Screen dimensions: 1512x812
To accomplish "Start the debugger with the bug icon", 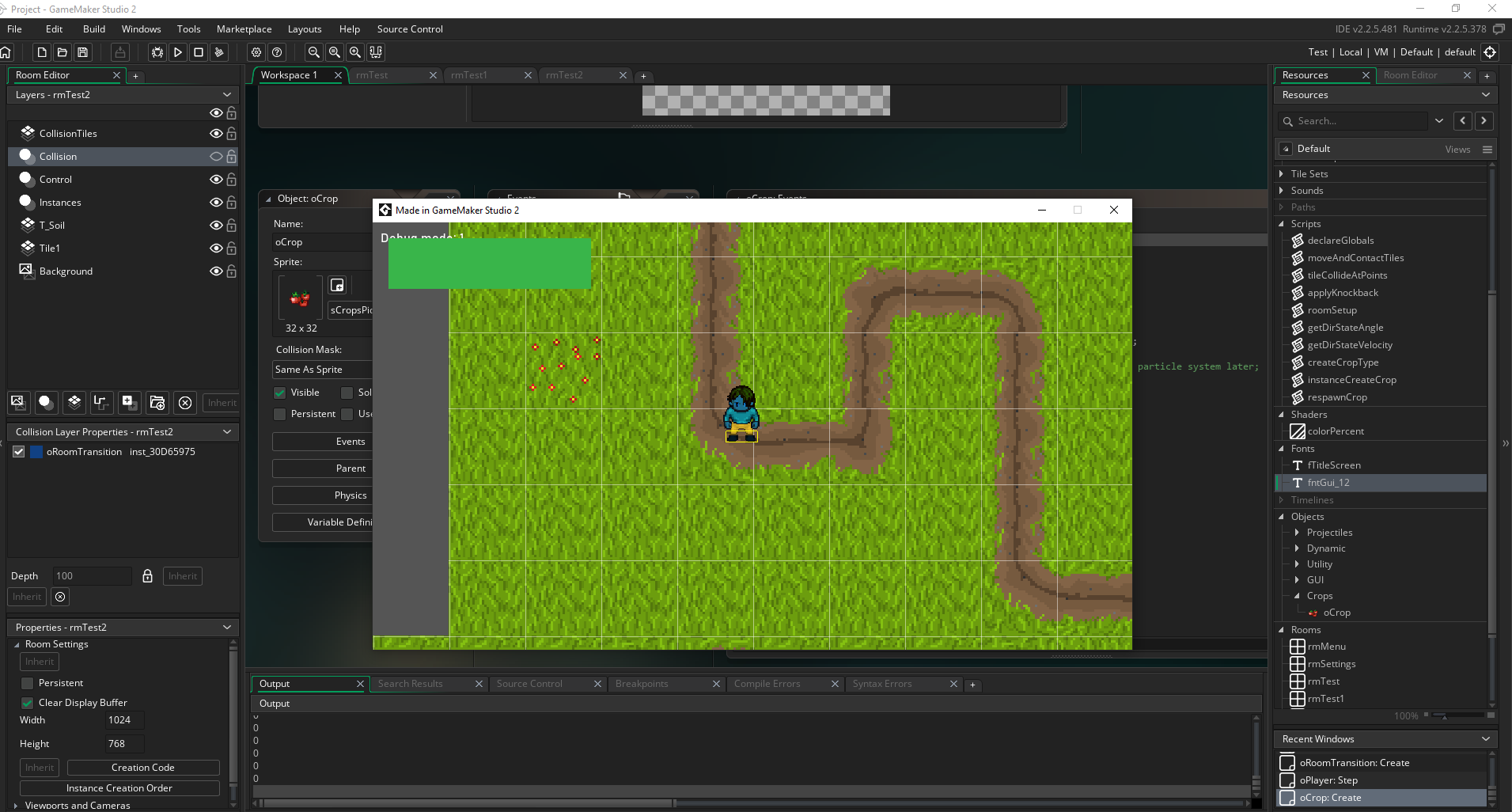I will point(157,52).
